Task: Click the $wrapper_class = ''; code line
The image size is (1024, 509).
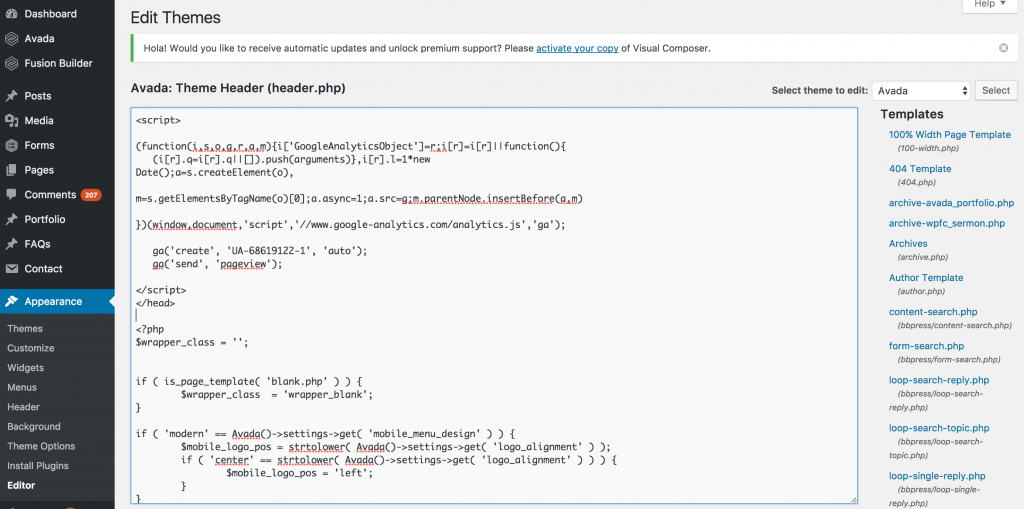Action: click(x=192, y=342)
